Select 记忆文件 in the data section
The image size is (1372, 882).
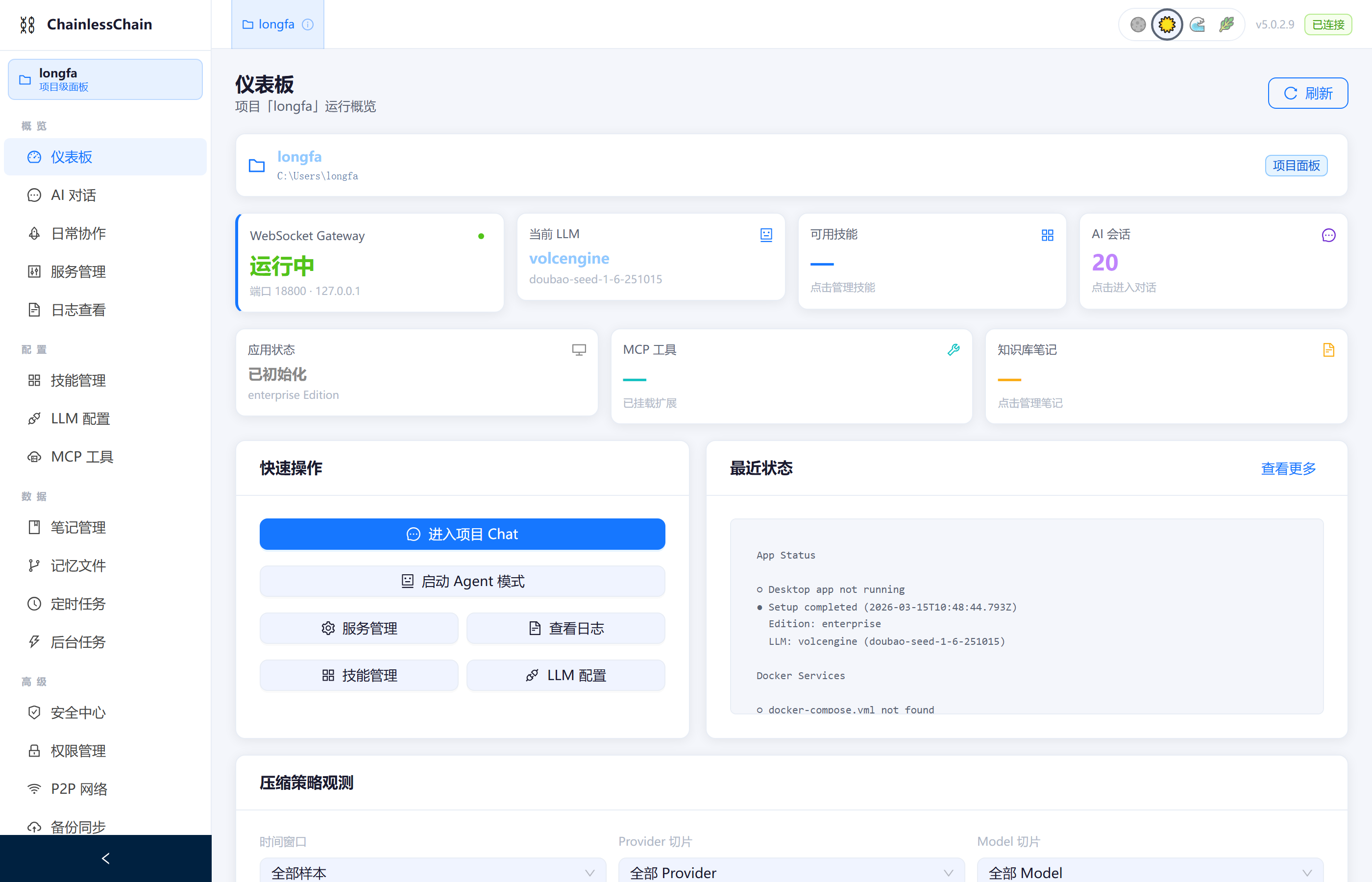(78, 565)
